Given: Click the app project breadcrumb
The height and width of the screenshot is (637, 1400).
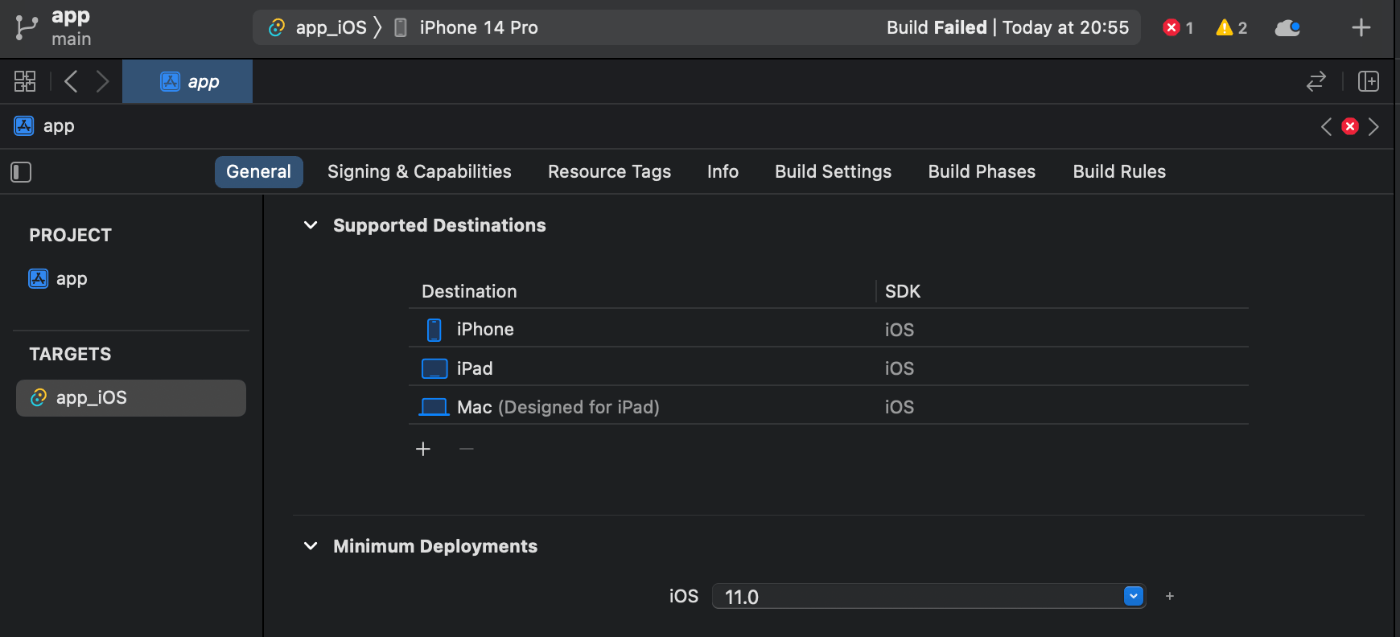Looking at the screenshot, I should click(x=45, y=126).
